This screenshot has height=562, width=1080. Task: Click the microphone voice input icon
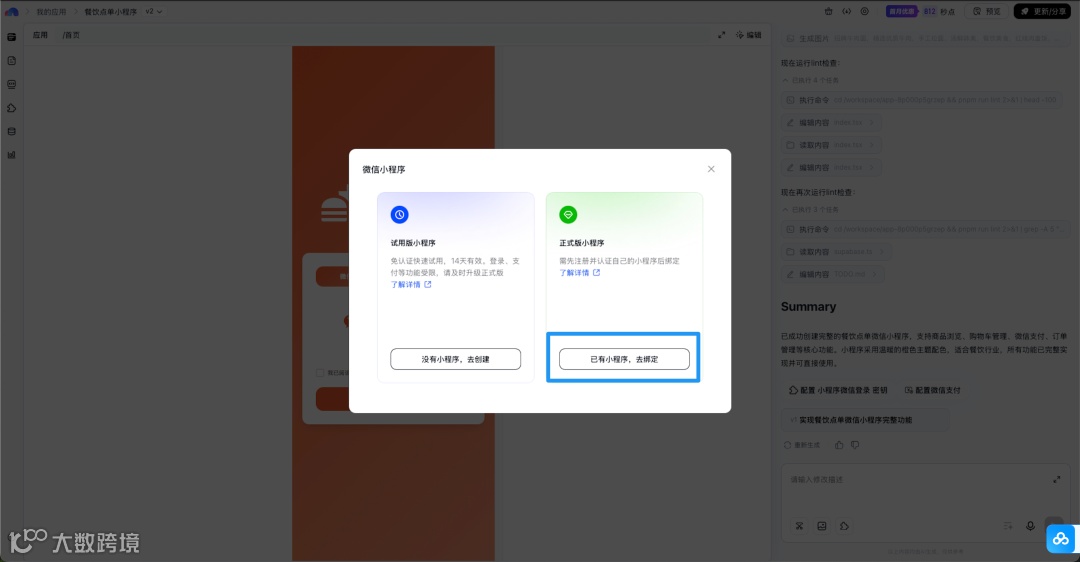click(x=1030, y=526)
